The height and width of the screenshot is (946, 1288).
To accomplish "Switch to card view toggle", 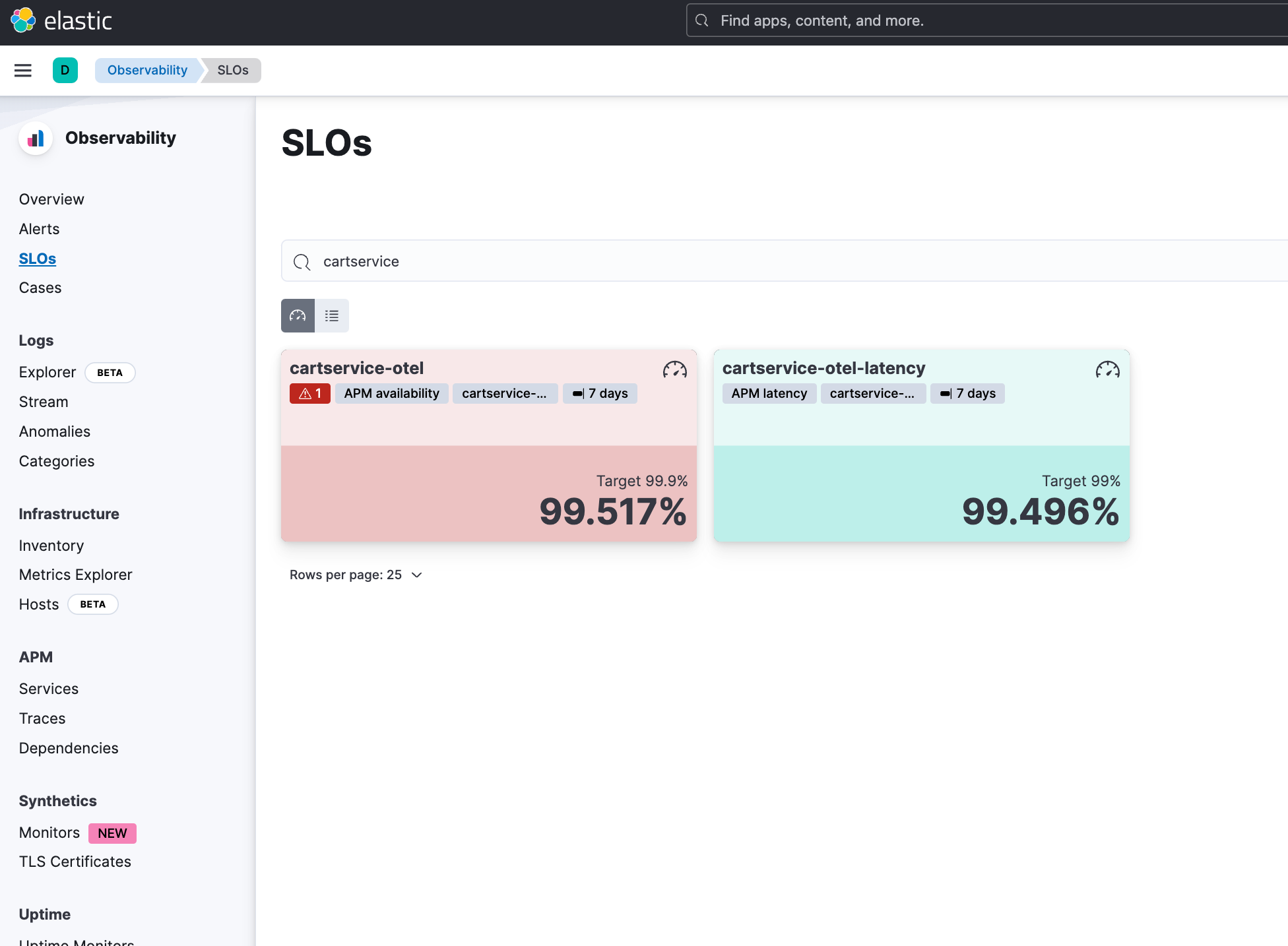I will pyautogui.click(x=298, y=316).
